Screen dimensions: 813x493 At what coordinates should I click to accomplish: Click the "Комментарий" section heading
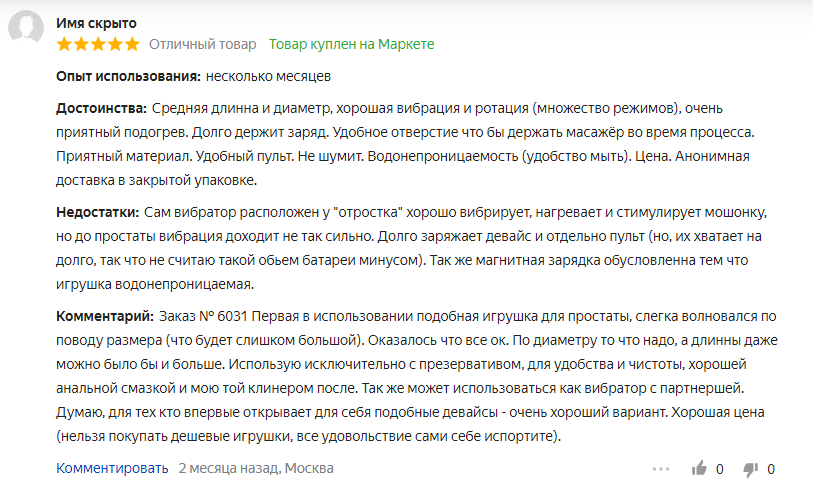point(104,317)
